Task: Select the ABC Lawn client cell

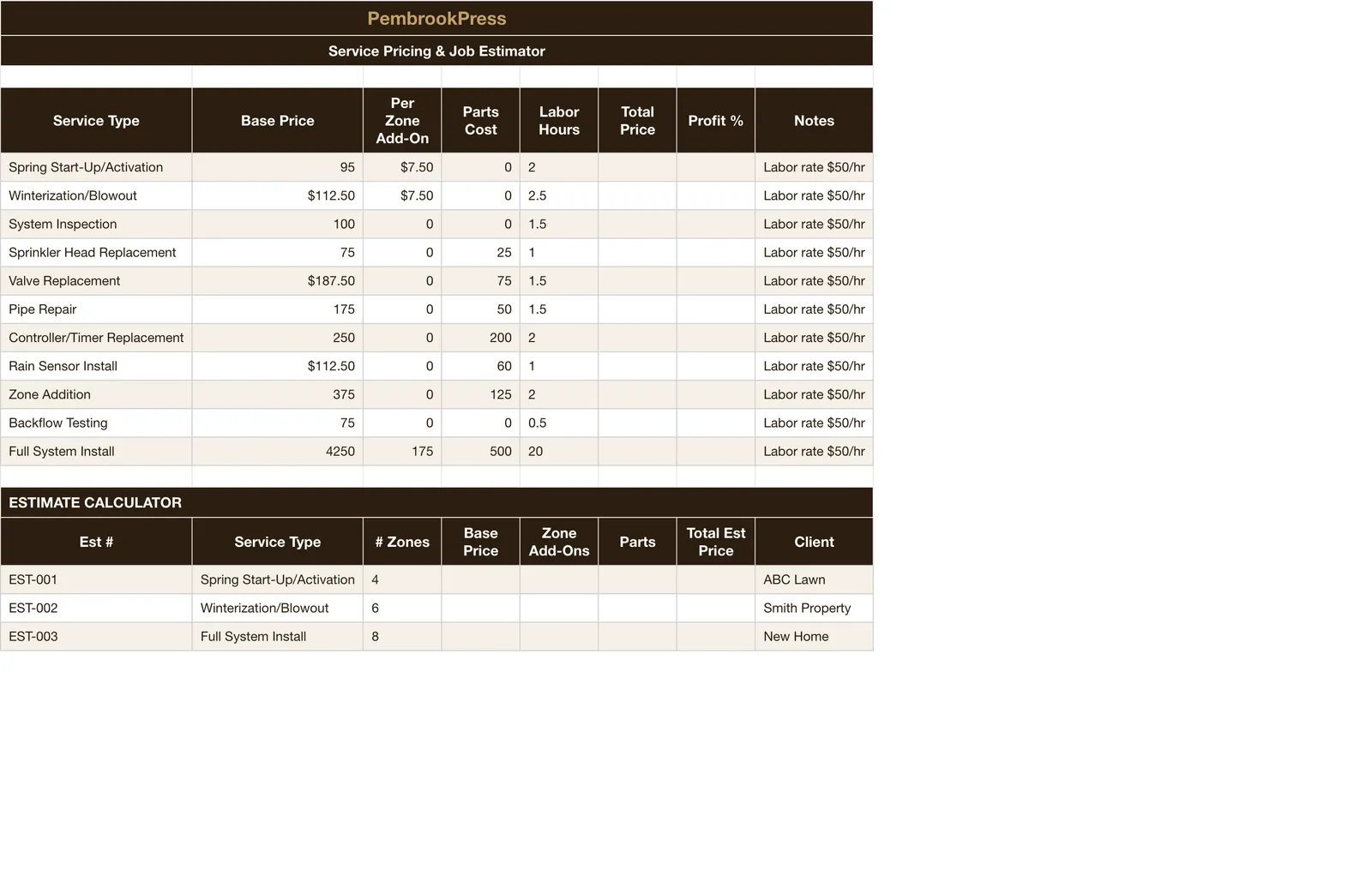Action: click(x=814, y=579)
